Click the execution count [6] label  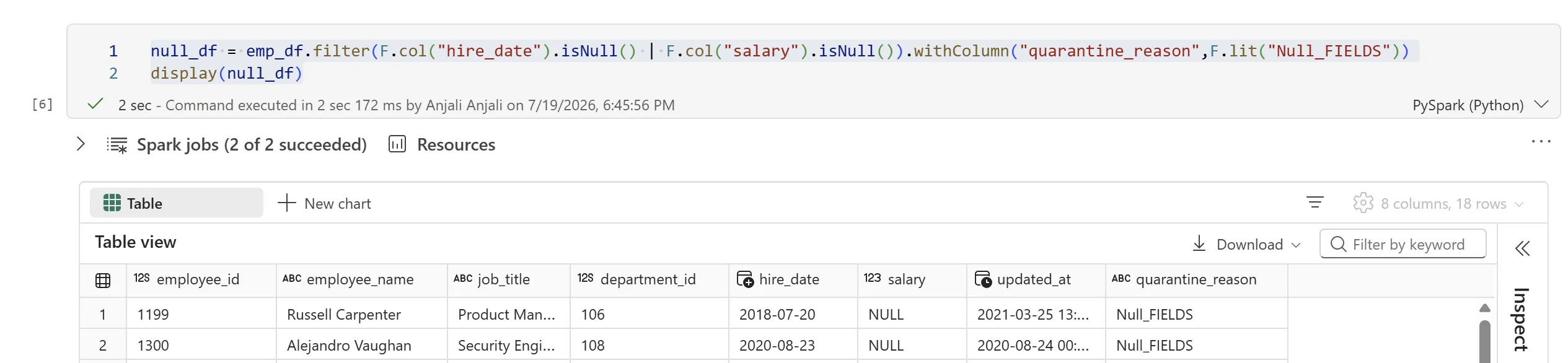(42, 104)
